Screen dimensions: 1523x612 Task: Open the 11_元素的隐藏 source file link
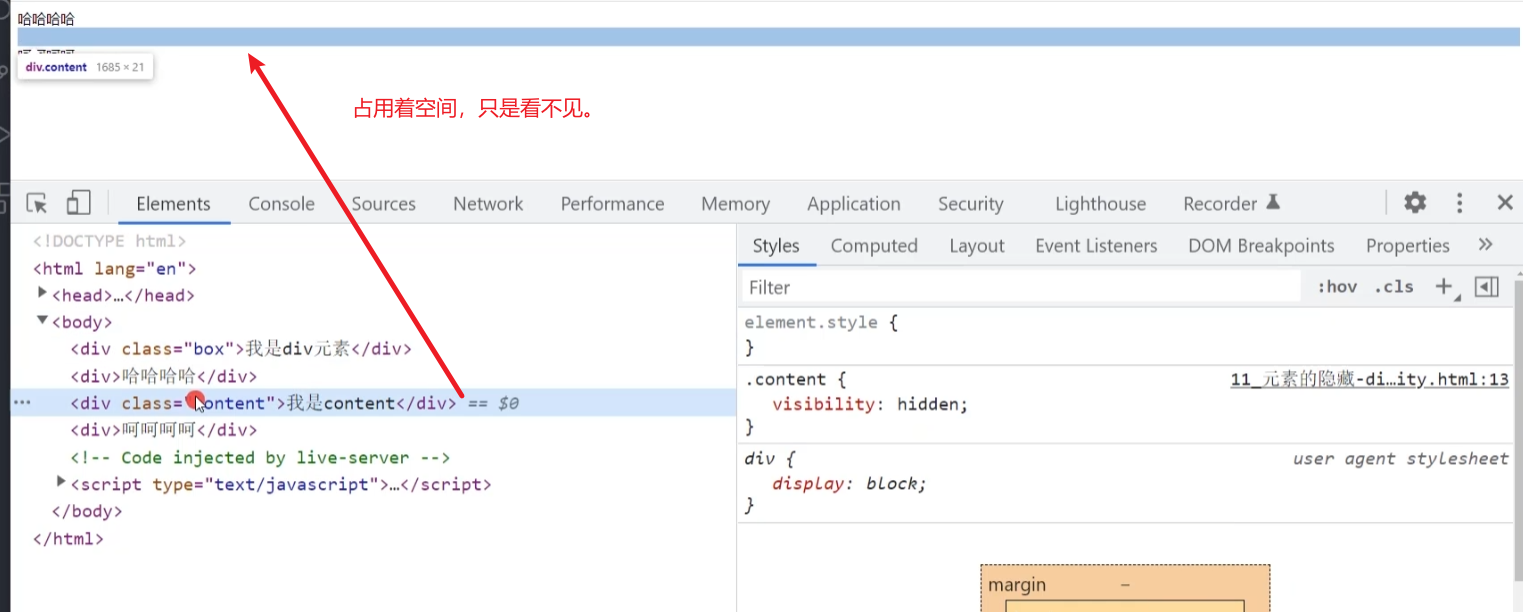point(1369,379)
